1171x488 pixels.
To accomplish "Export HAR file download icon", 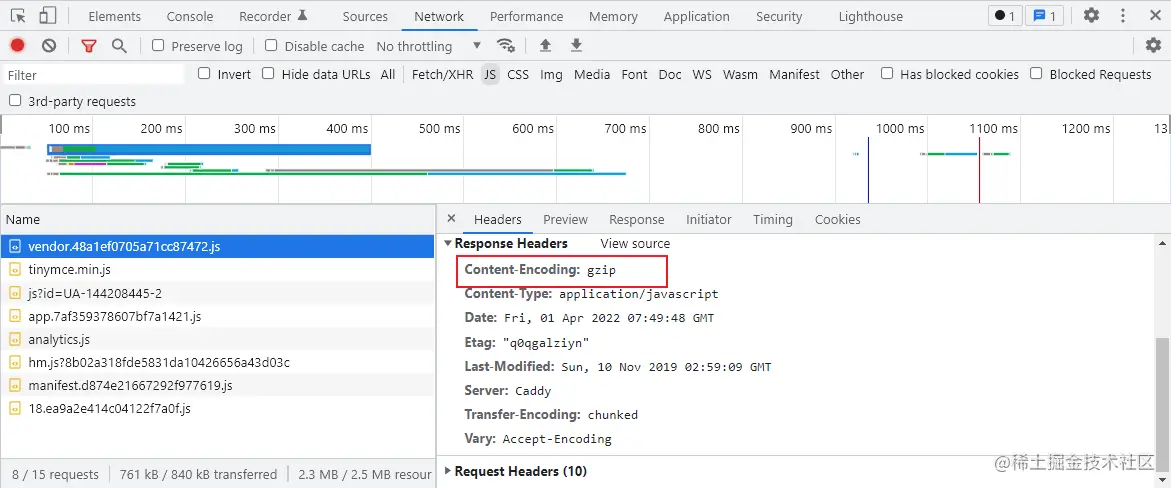I will (x=576, y=46).
